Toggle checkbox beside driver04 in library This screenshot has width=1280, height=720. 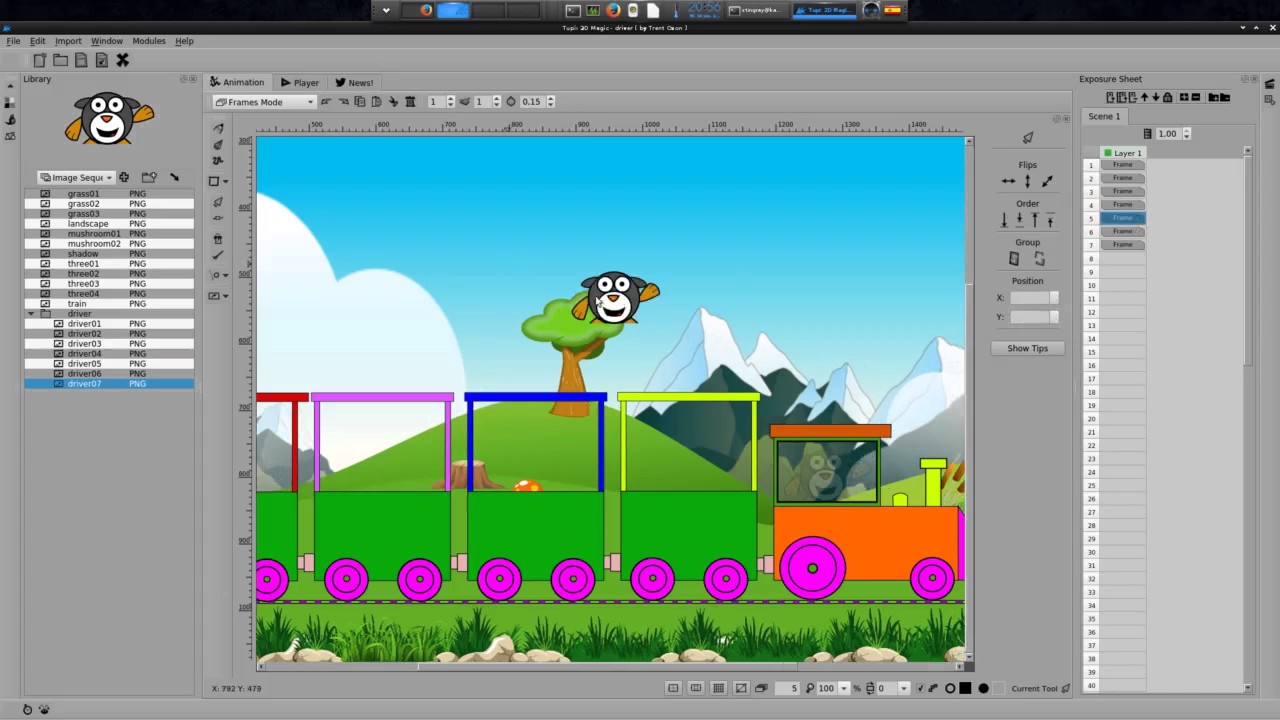[58, 353]
